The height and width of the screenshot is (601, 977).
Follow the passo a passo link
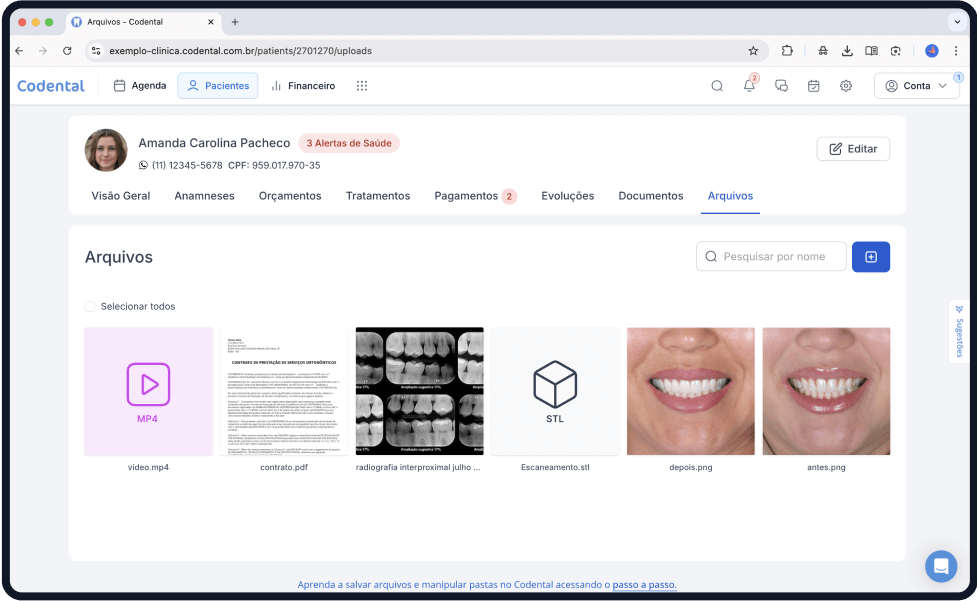(644, 585)
